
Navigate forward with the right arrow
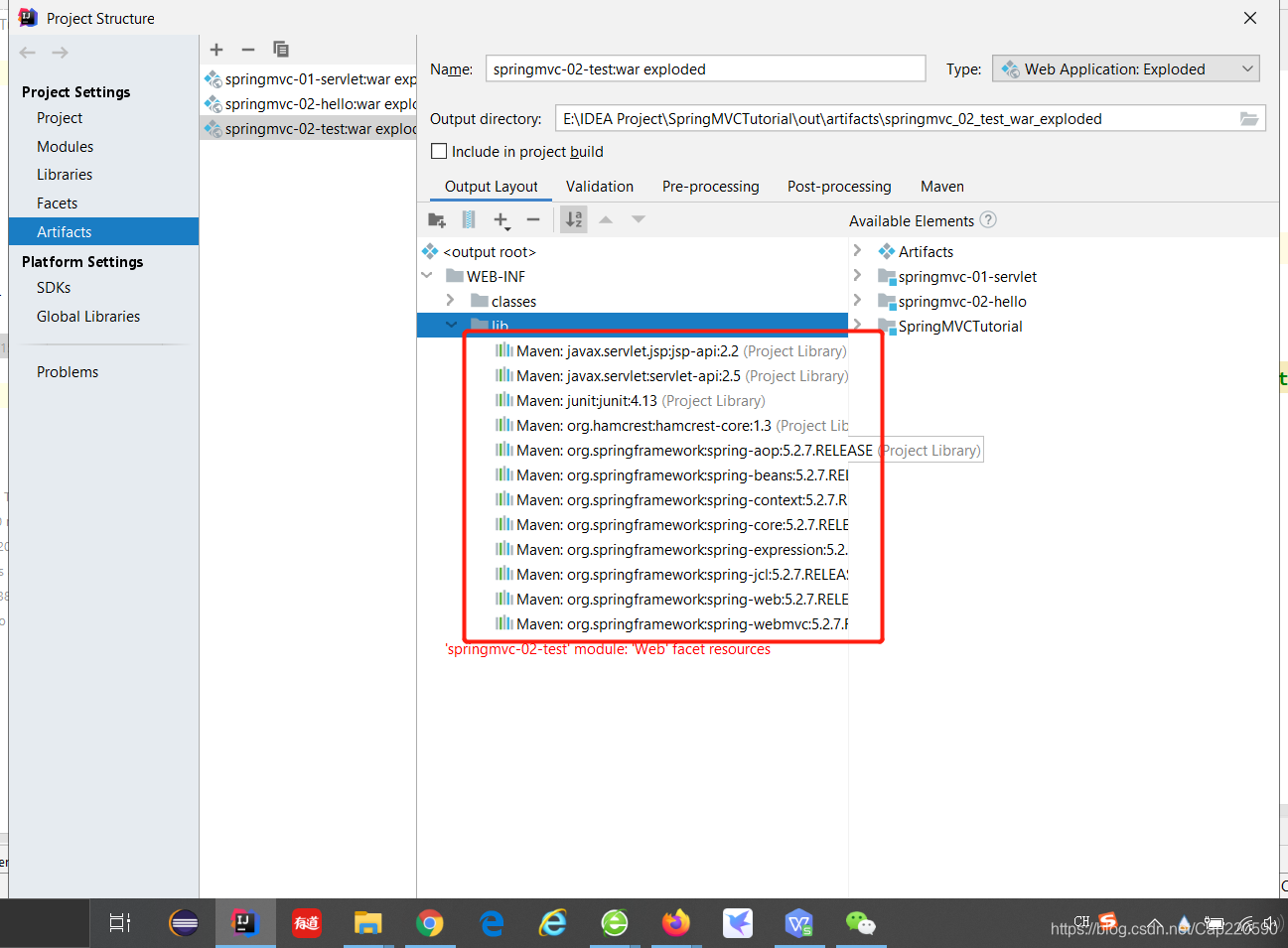61,53
